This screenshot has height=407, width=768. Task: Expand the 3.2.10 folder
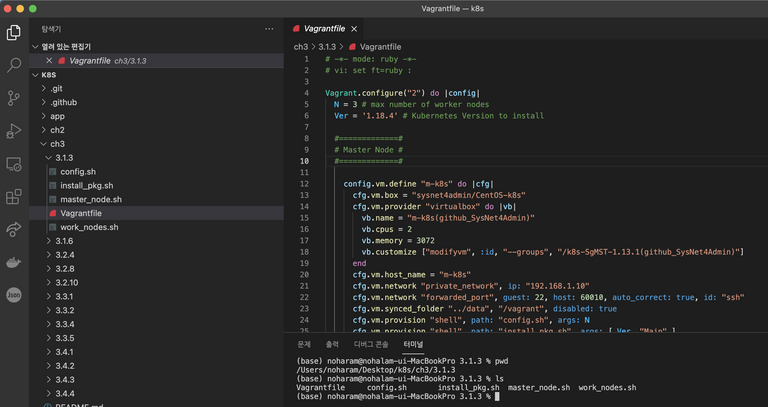(x=48, y=283)
